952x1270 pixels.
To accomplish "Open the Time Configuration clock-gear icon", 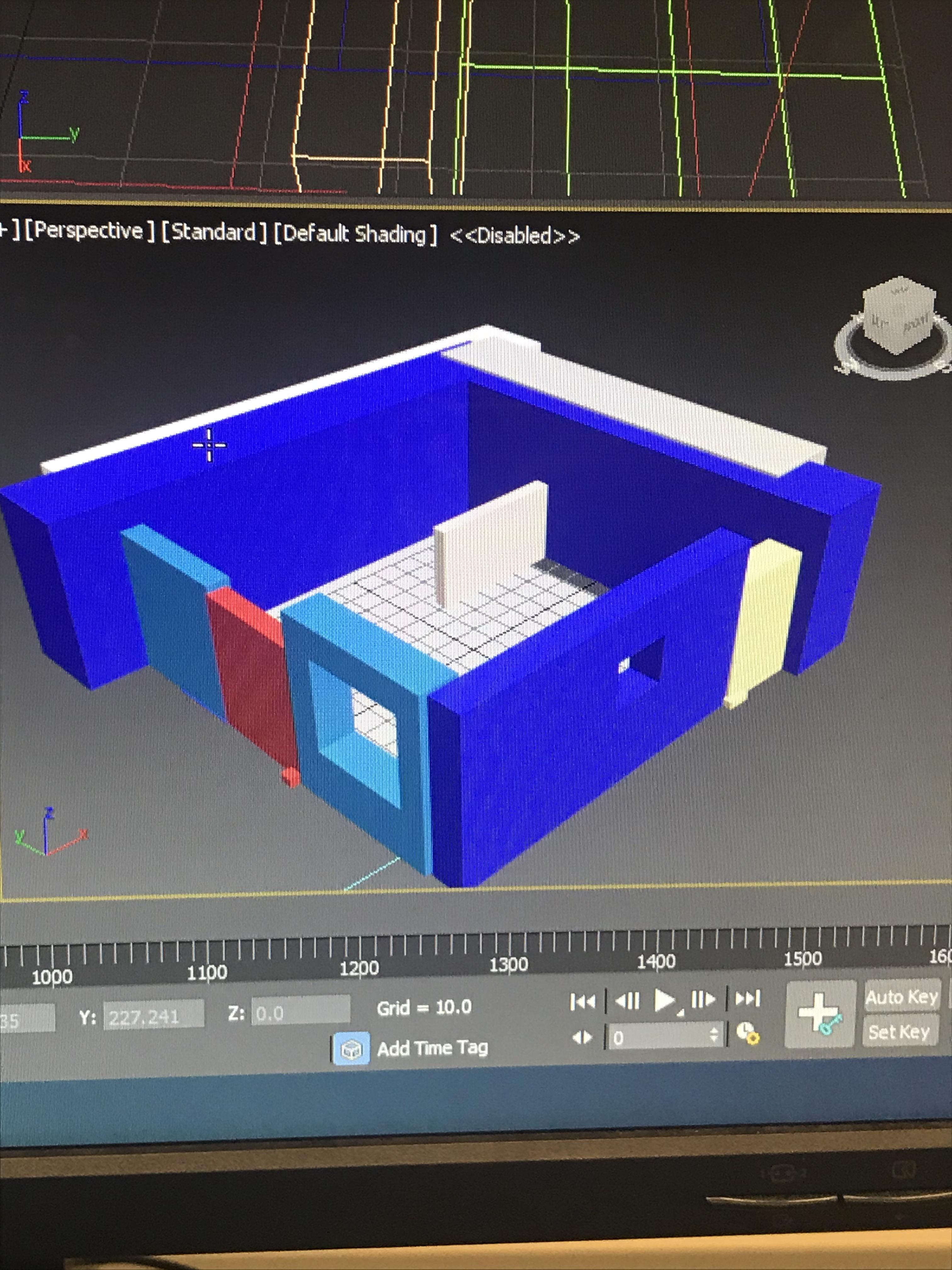I will 748,1033.
